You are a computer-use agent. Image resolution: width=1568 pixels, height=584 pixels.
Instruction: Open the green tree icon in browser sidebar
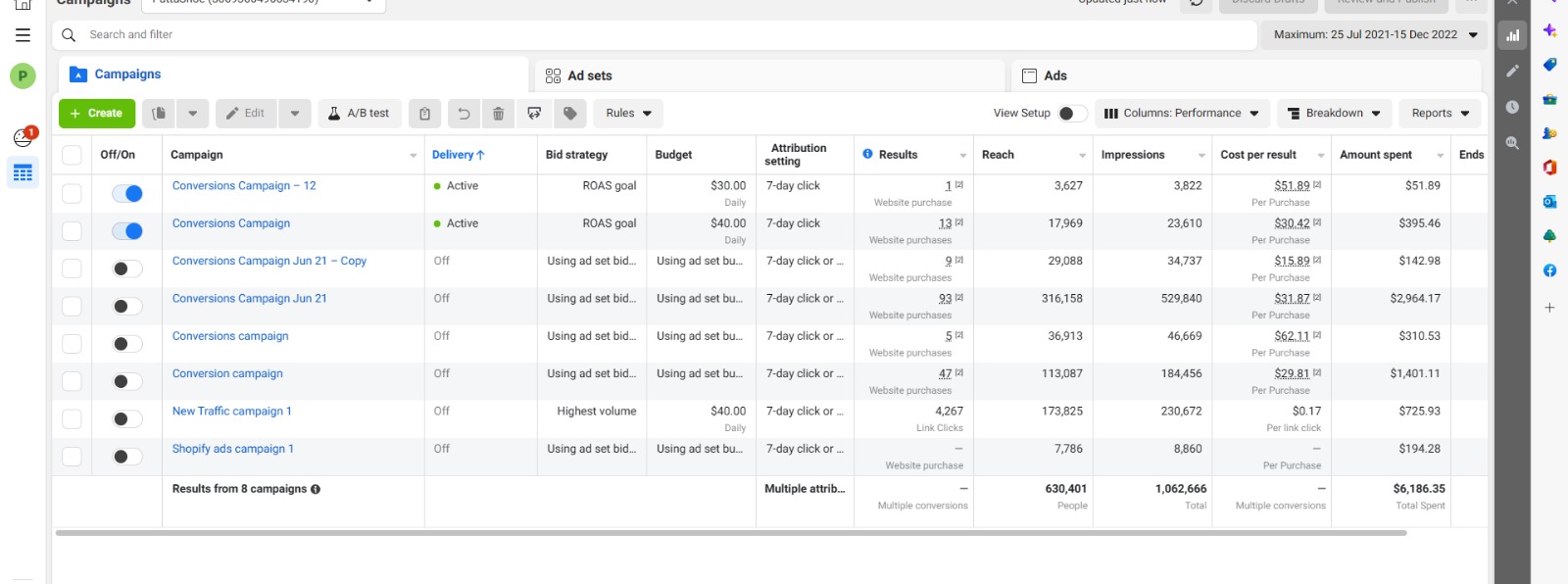pyautogui.click(x=1549, y=236)
